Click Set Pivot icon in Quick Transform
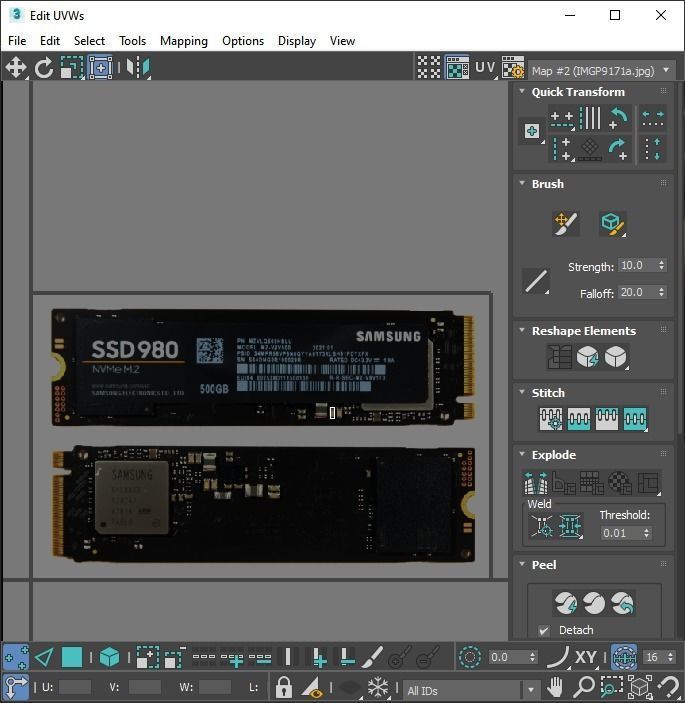The height and width of the screenshot is (703, 685). (532, 131)
